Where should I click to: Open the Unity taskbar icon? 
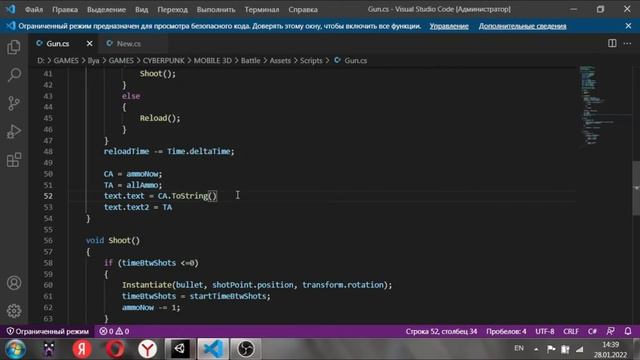[x=180, y=349]
